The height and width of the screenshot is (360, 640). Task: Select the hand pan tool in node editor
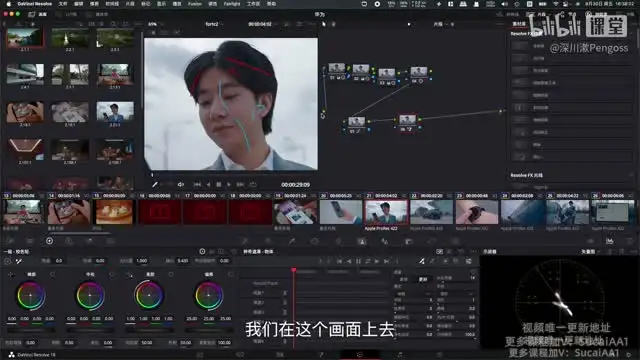tap(333, 24)
